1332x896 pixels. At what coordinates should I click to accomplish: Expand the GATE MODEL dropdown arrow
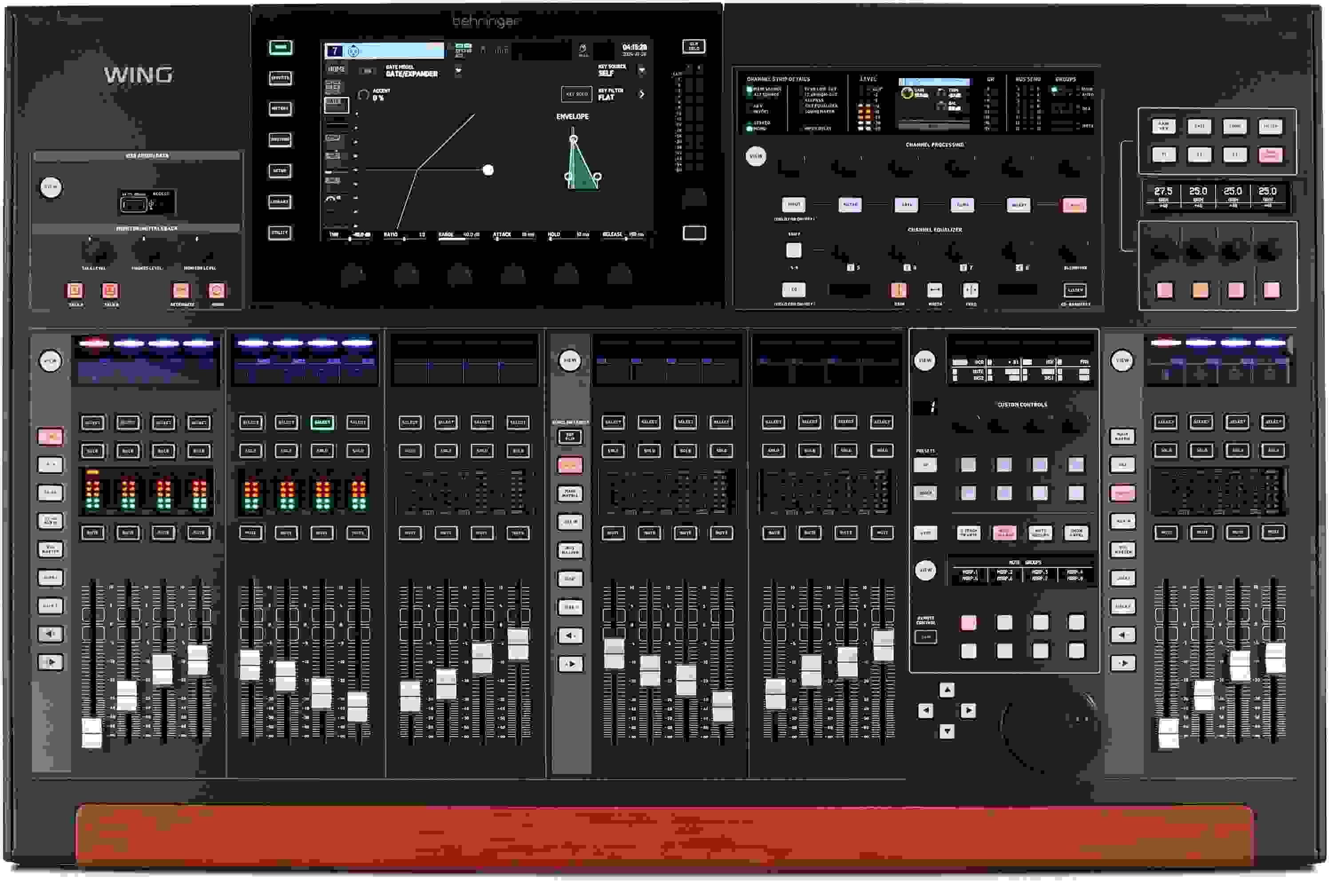(458, 71)
